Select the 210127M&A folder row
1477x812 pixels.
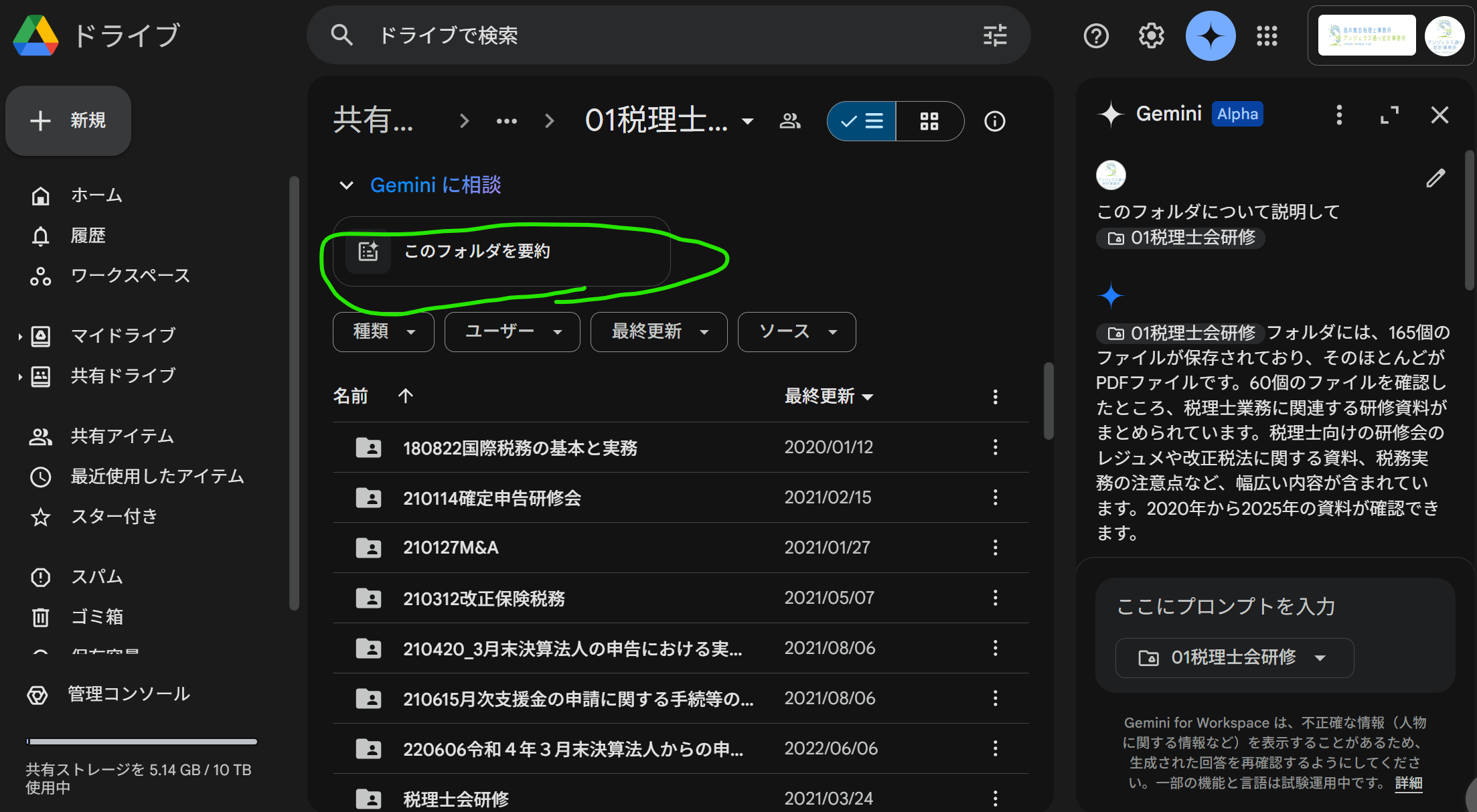click(x=681, y=548)
